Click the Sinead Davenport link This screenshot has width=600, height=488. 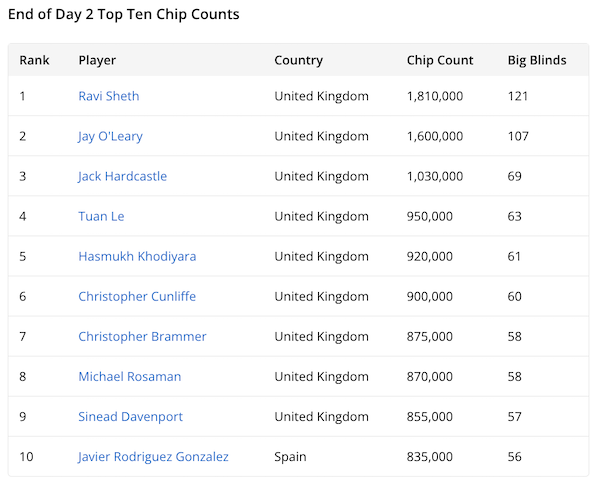point(130,416)
